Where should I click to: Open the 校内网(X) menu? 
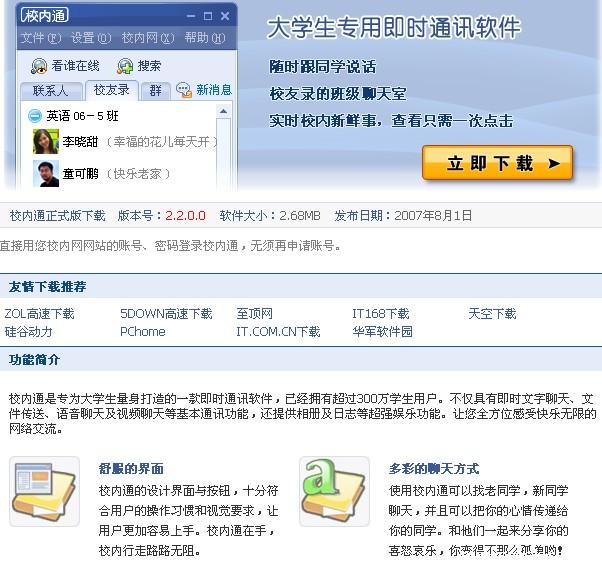pyautogui.click(x=148, y=38)
